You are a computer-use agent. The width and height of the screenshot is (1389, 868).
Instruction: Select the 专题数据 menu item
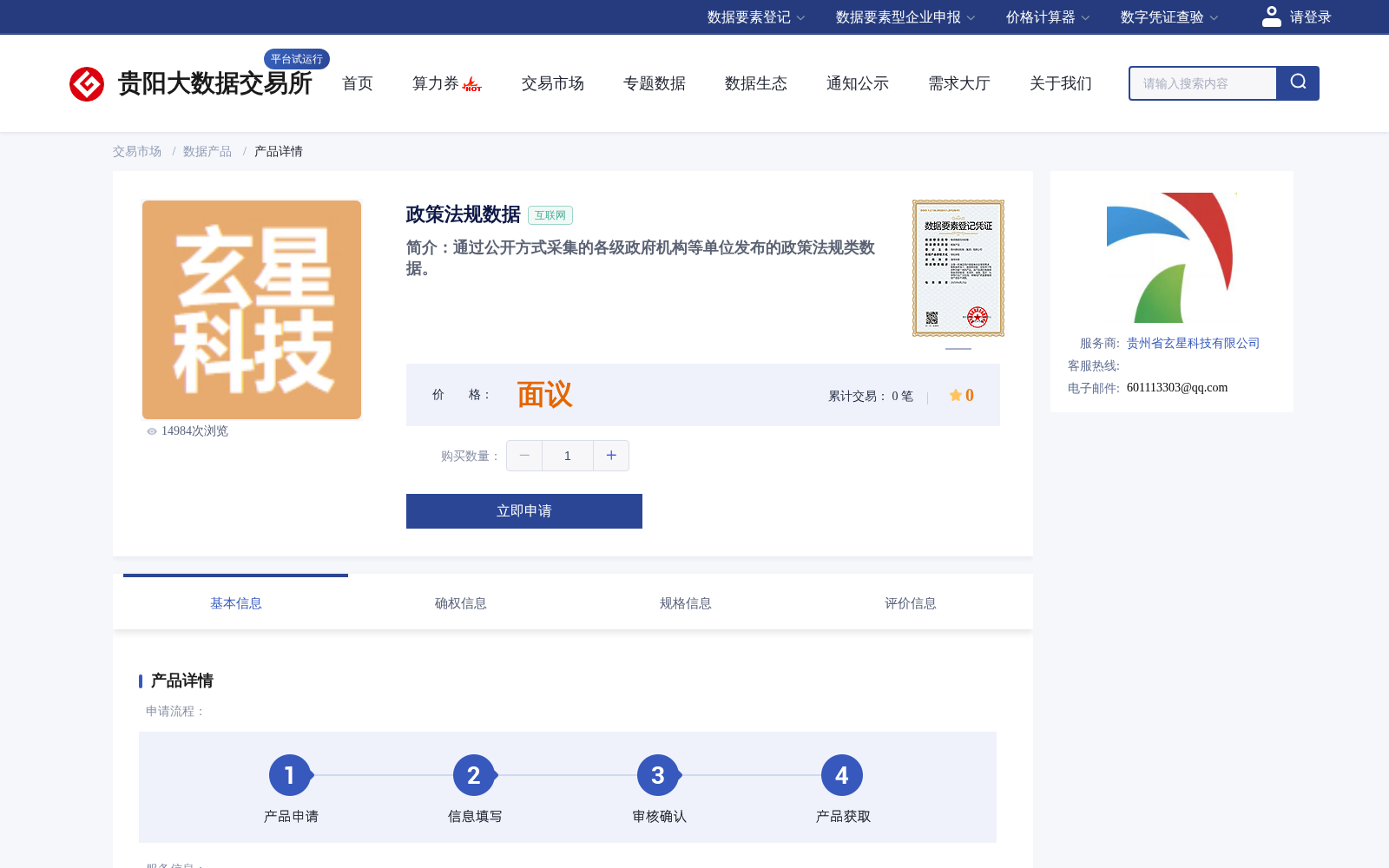655,83
